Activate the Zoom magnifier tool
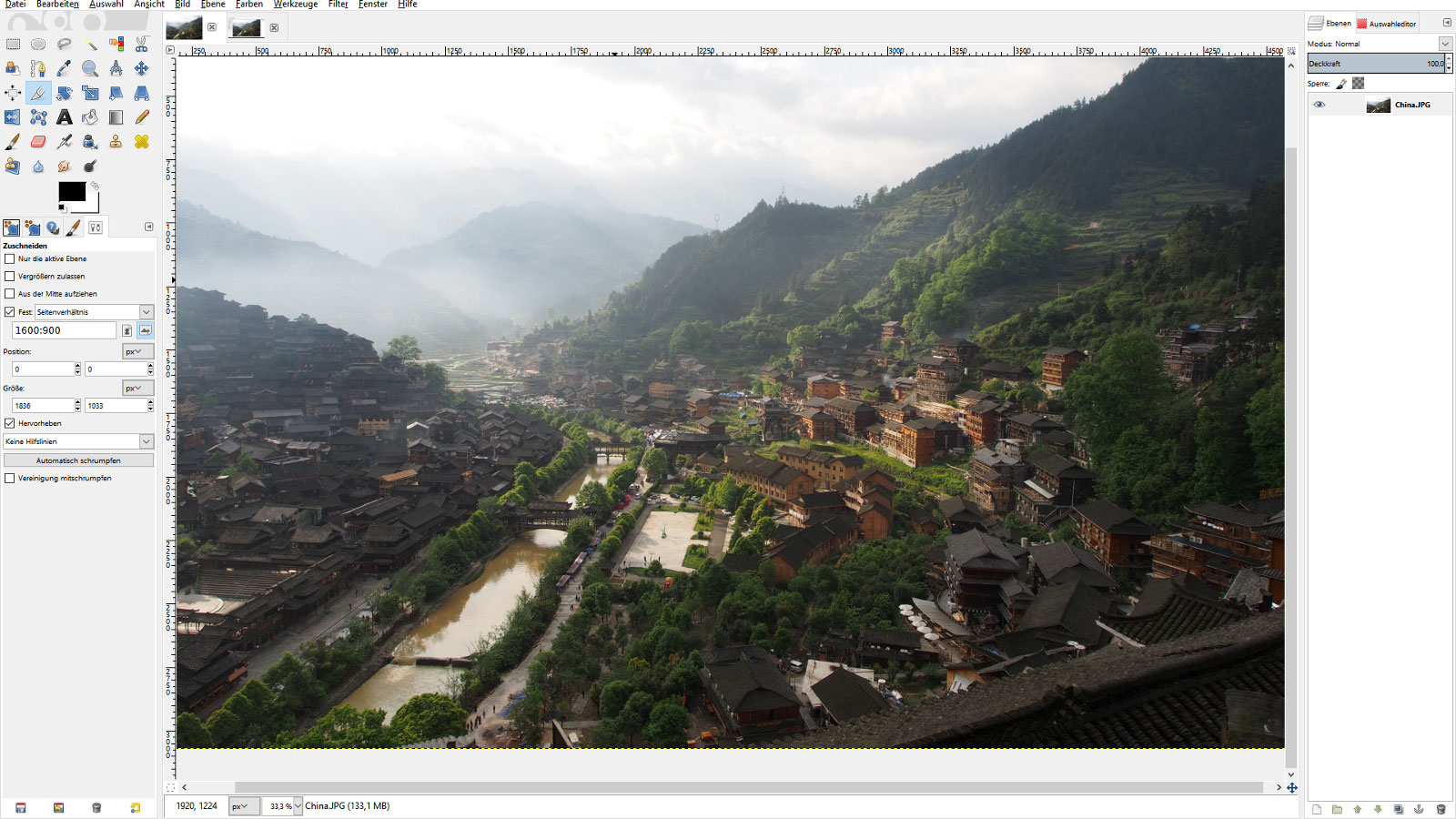 tap(90, 68)
